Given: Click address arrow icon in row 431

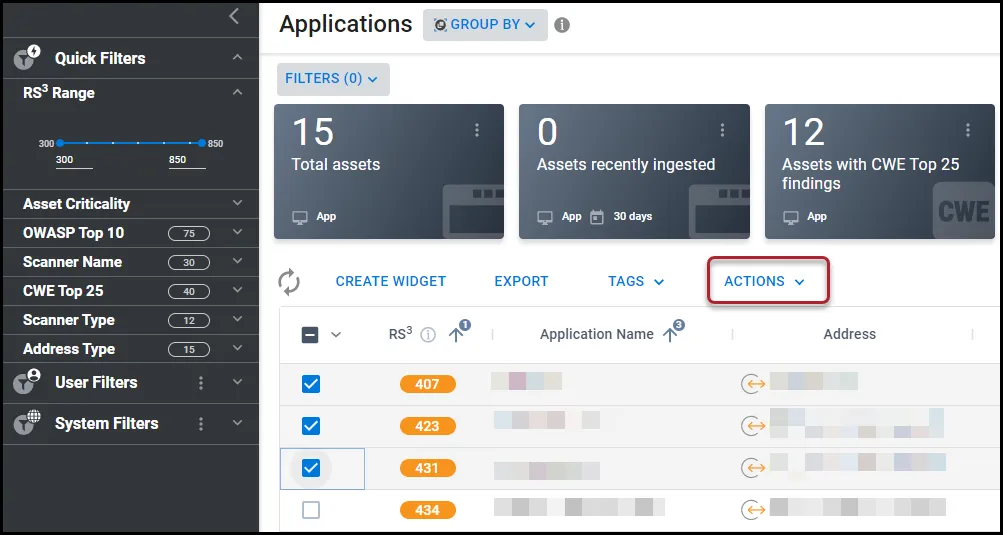Looking at the screenshot, I should pyautogui.click(x=753, y=468).
